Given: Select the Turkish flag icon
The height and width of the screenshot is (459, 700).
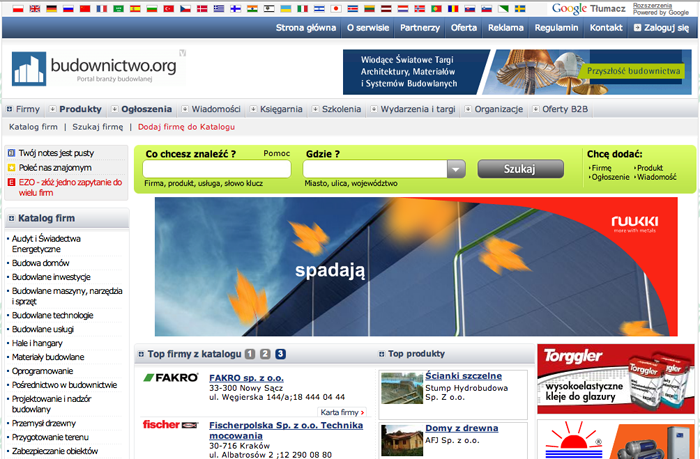Looking at the screenshot, I should pyautogui.click(x=169, y=8).
